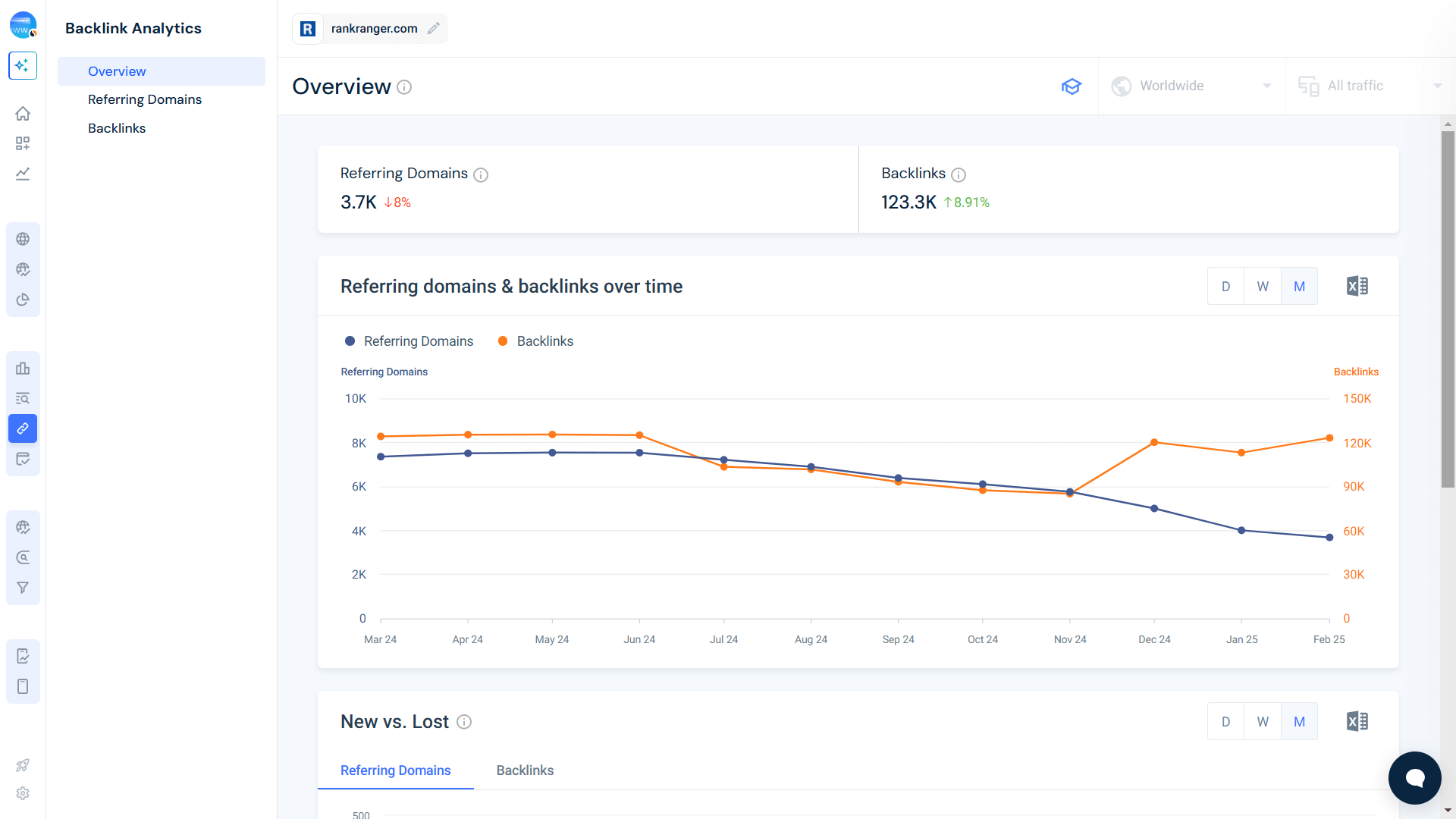
Task: Open the pie chart traffic icon
Action: coord(23,300)
